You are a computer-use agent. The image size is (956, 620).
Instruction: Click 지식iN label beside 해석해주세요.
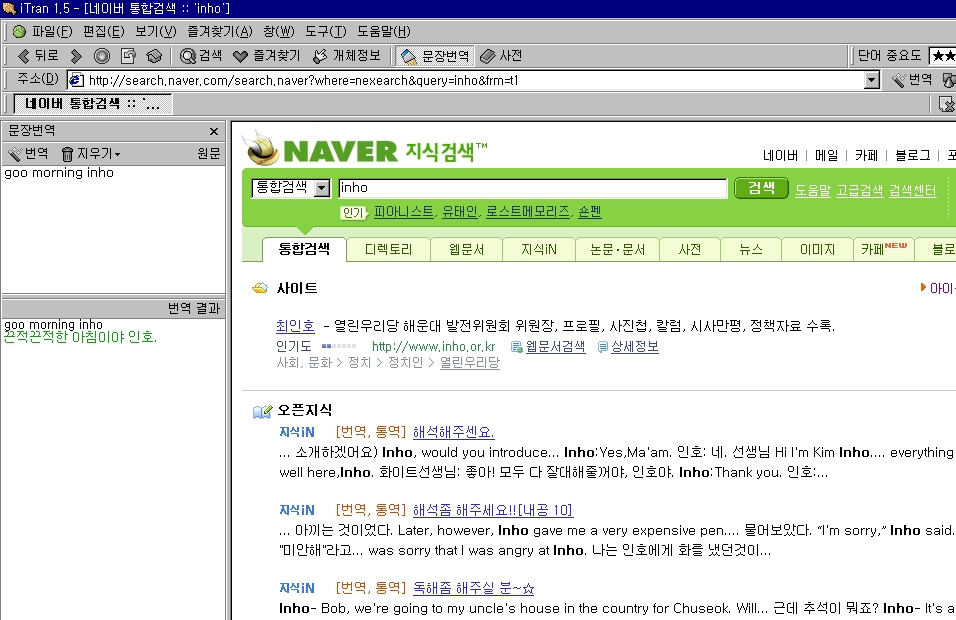pos(297,432)
